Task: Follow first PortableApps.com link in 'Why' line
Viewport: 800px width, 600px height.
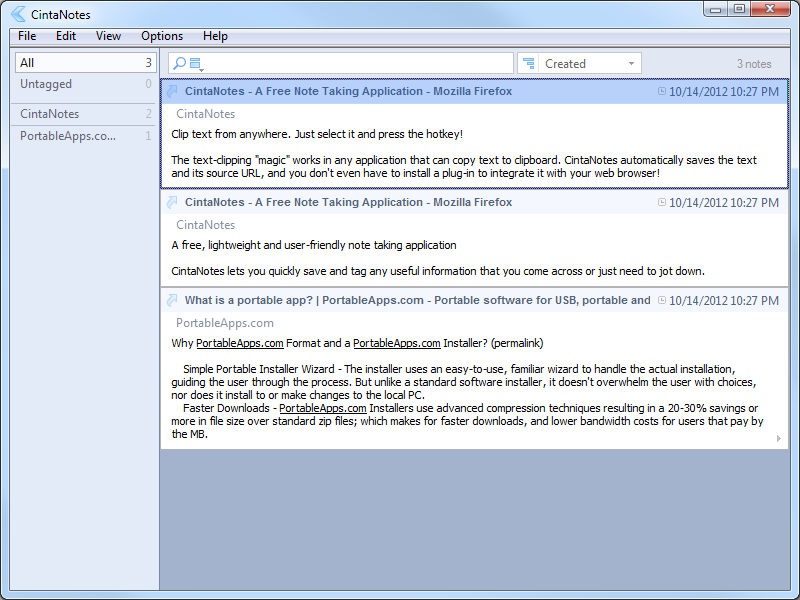Action: (x=240, y=343)
